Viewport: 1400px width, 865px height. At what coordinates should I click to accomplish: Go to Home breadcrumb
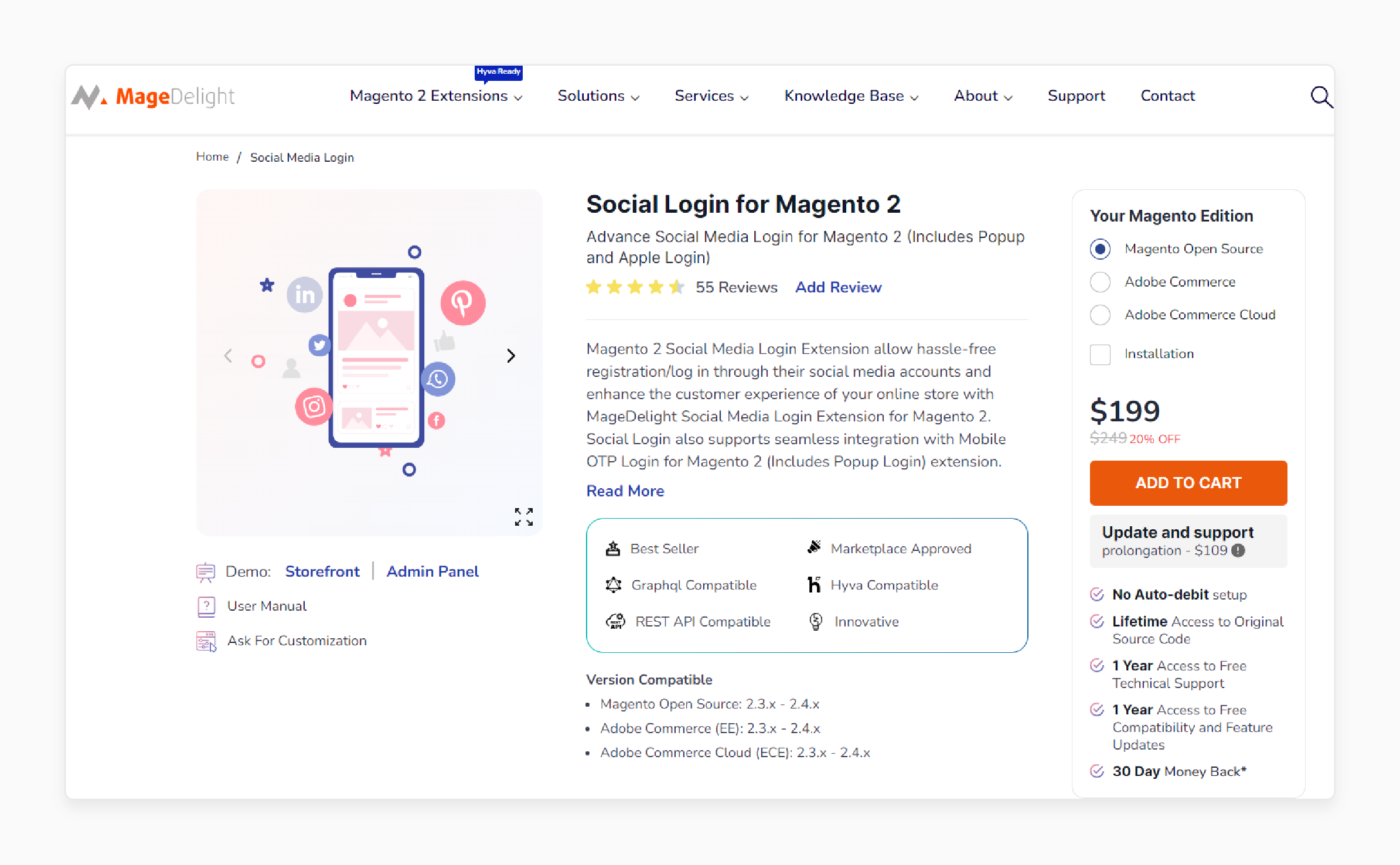pos(212,157)
